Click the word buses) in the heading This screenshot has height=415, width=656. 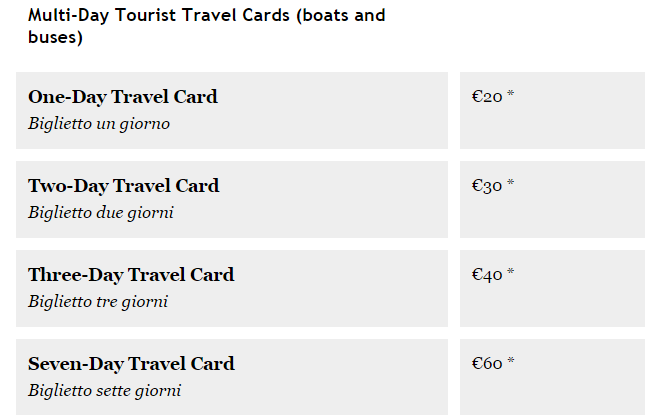coord(55,37)
